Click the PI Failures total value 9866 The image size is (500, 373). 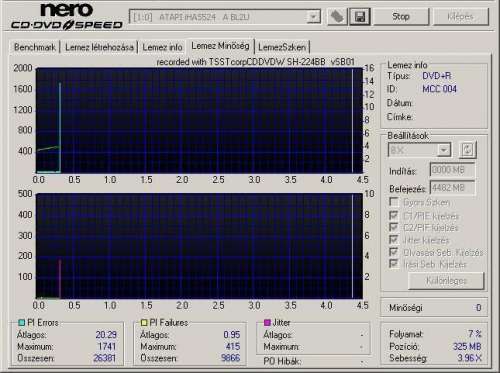click(231, 358)
